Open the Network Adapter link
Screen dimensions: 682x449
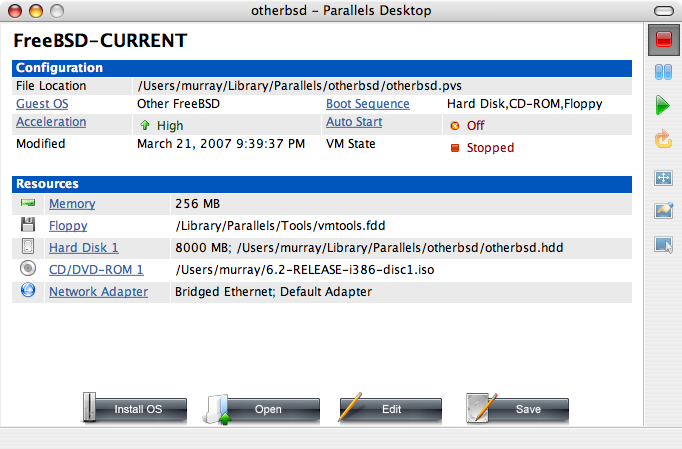(x=98, y=292)
